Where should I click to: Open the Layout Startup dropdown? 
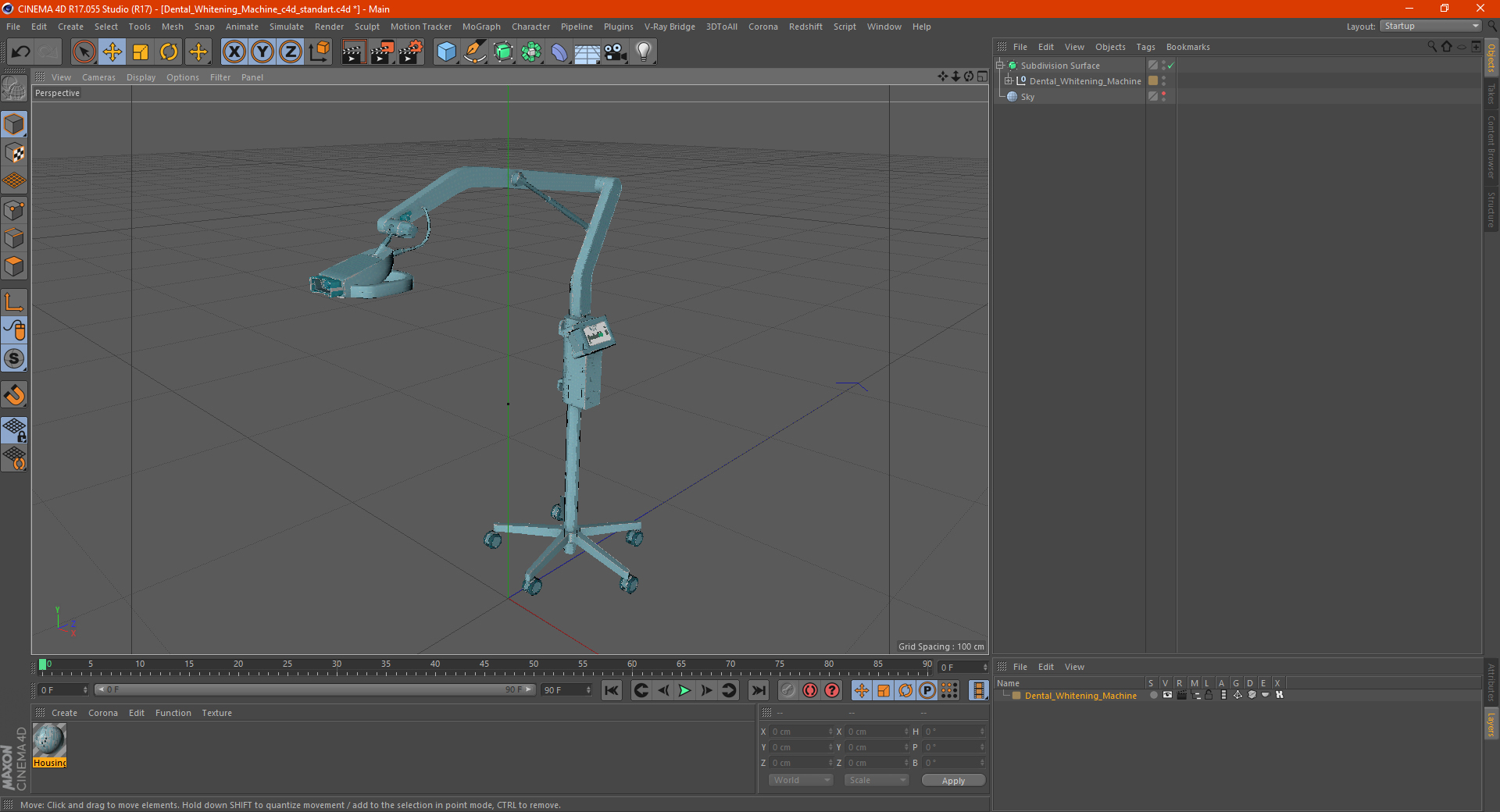[1431, 27]
